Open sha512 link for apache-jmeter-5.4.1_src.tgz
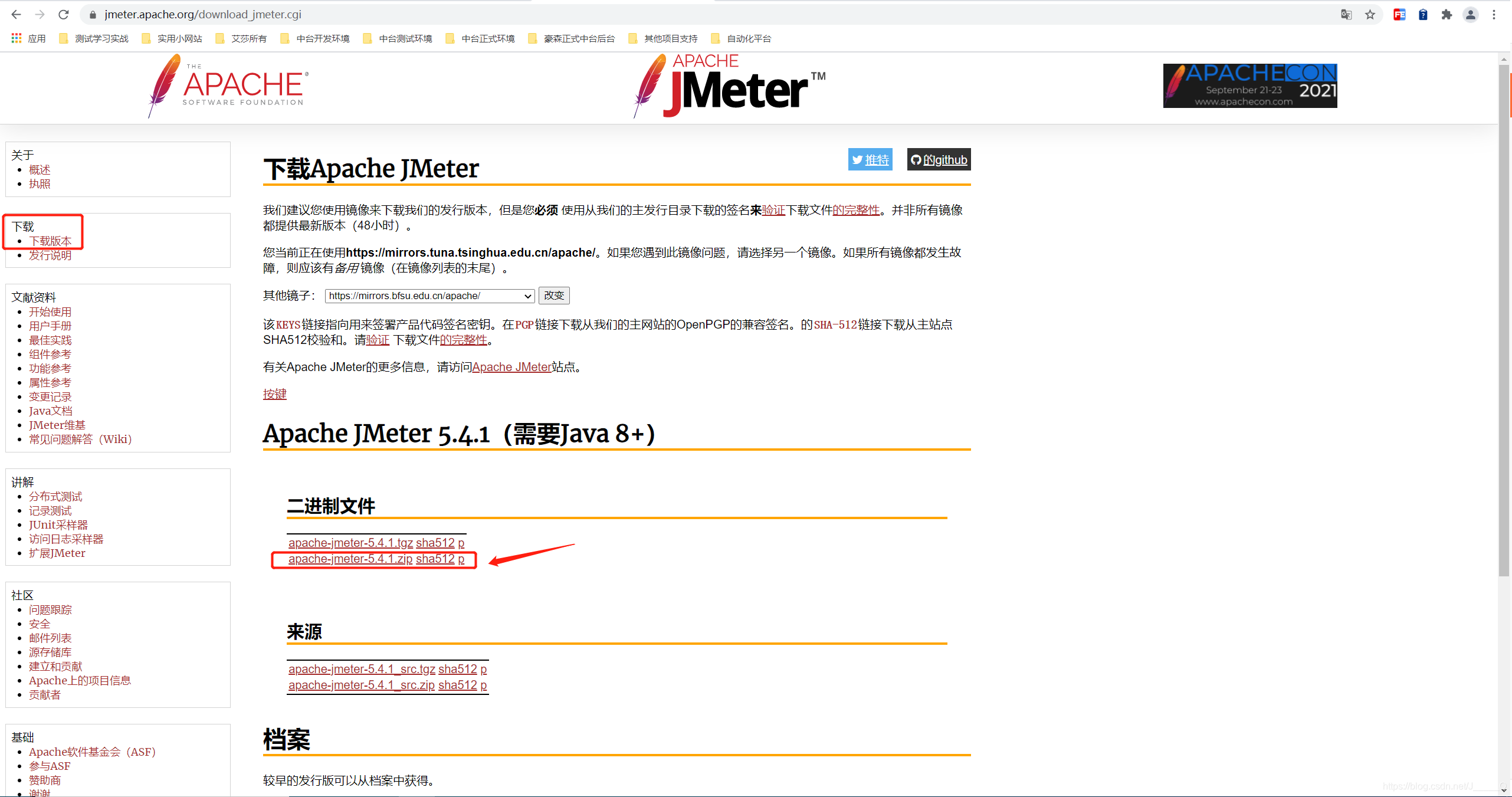The image size is (1512, 797). (x=458, y=669)
